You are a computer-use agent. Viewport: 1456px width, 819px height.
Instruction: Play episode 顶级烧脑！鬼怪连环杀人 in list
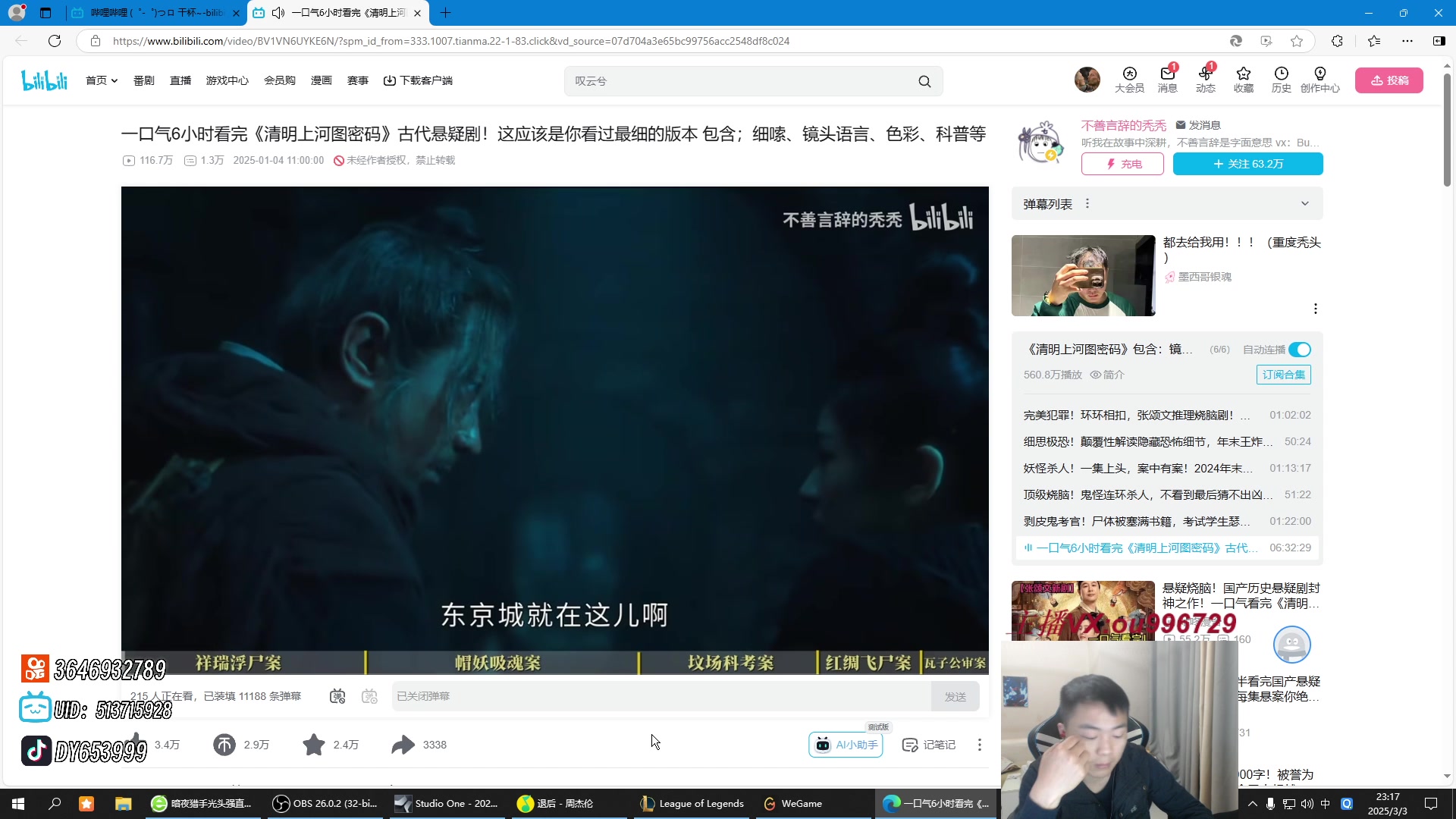click(x=1167, y=495)
